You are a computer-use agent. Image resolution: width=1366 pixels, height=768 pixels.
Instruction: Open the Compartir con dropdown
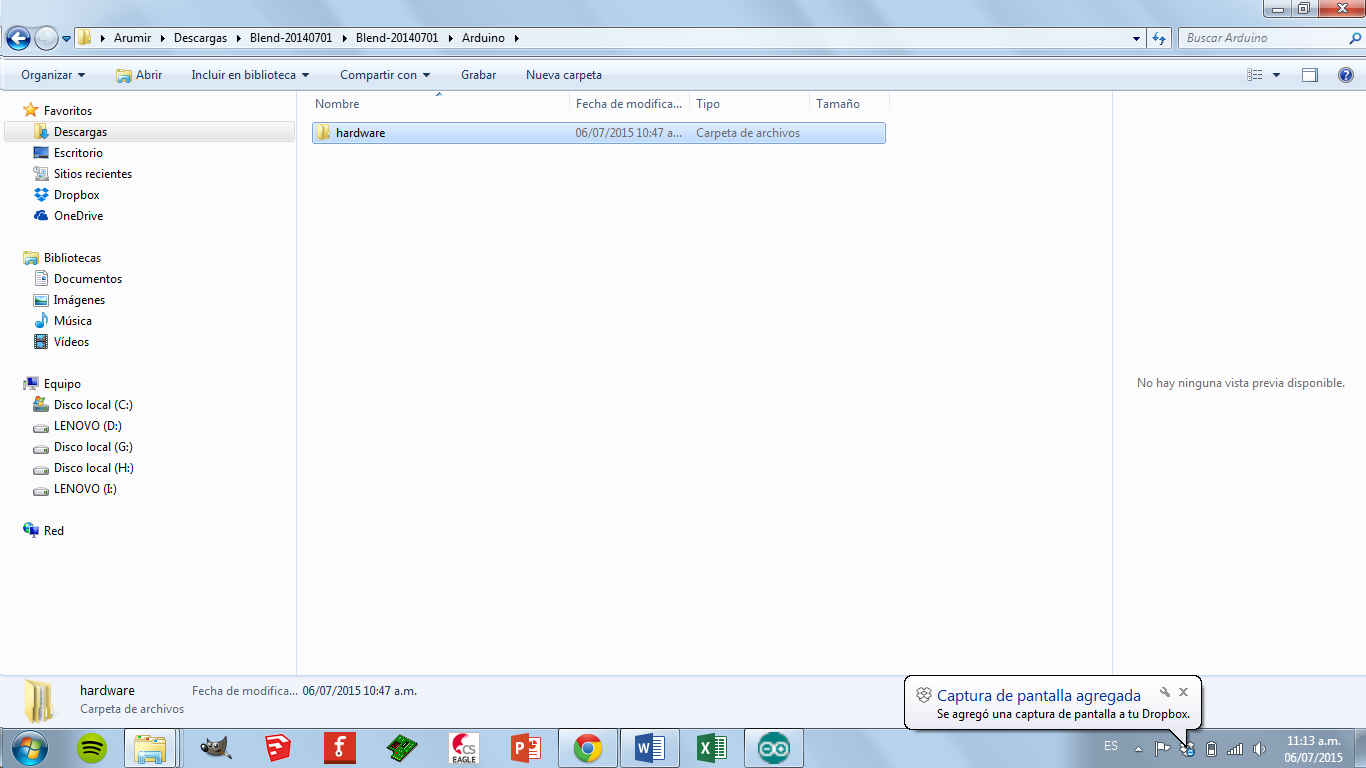385,75
